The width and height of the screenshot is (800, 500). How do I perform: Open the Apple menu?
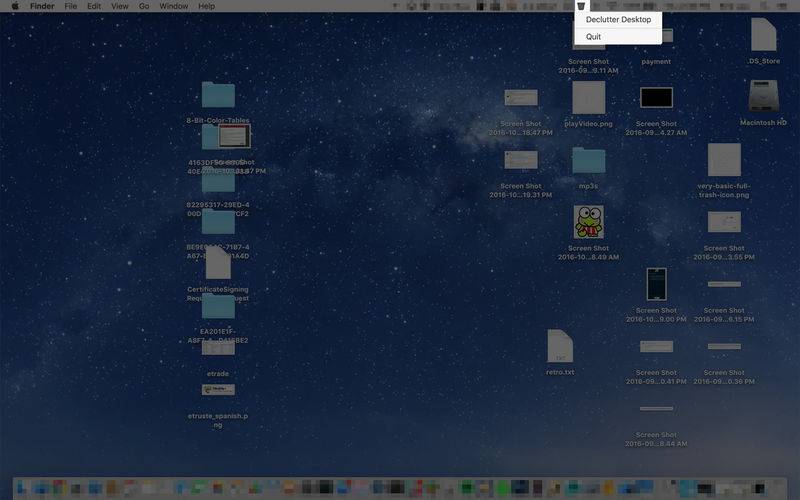pyautogui.click(x=15, y=6)
